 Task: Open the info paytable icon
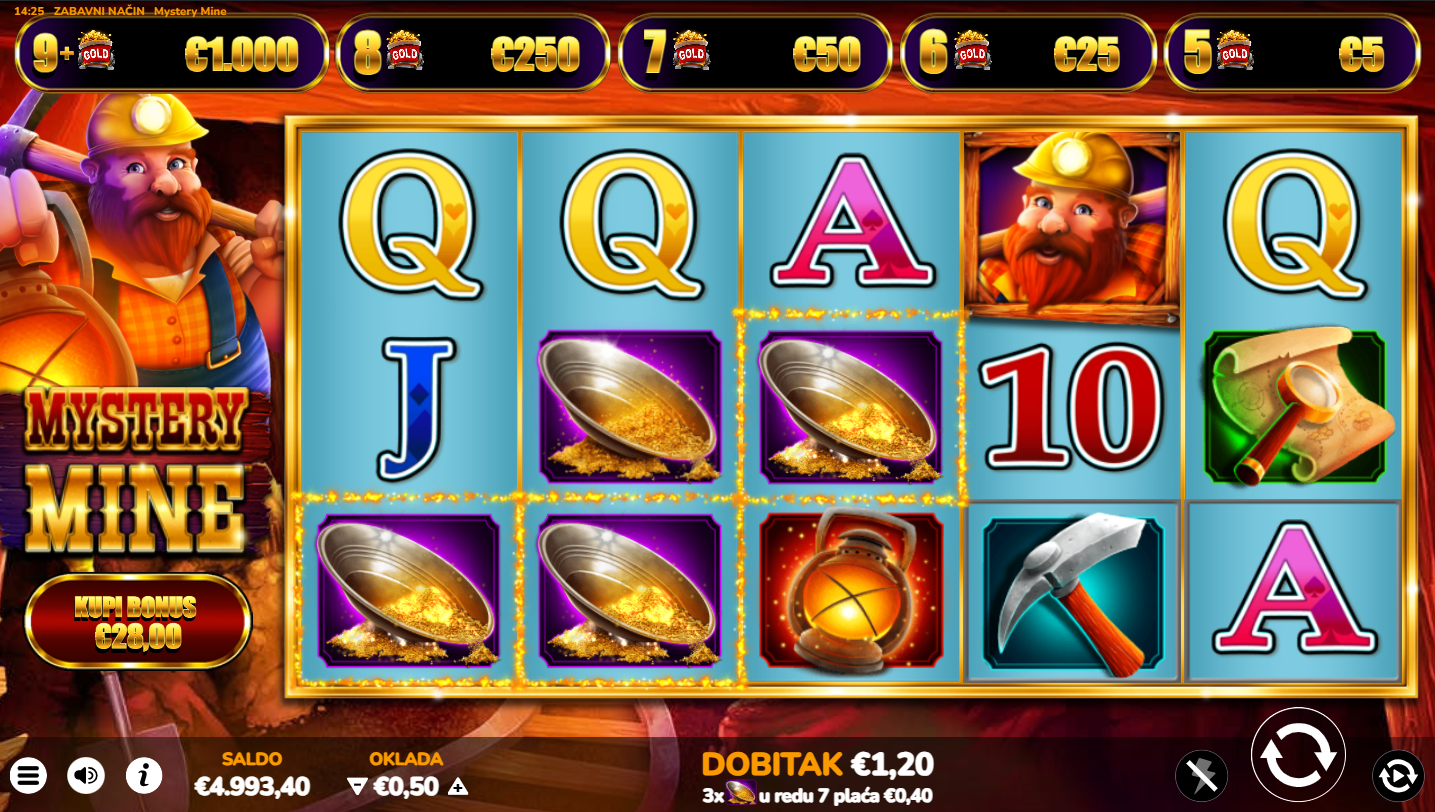[x=144, y=774]
